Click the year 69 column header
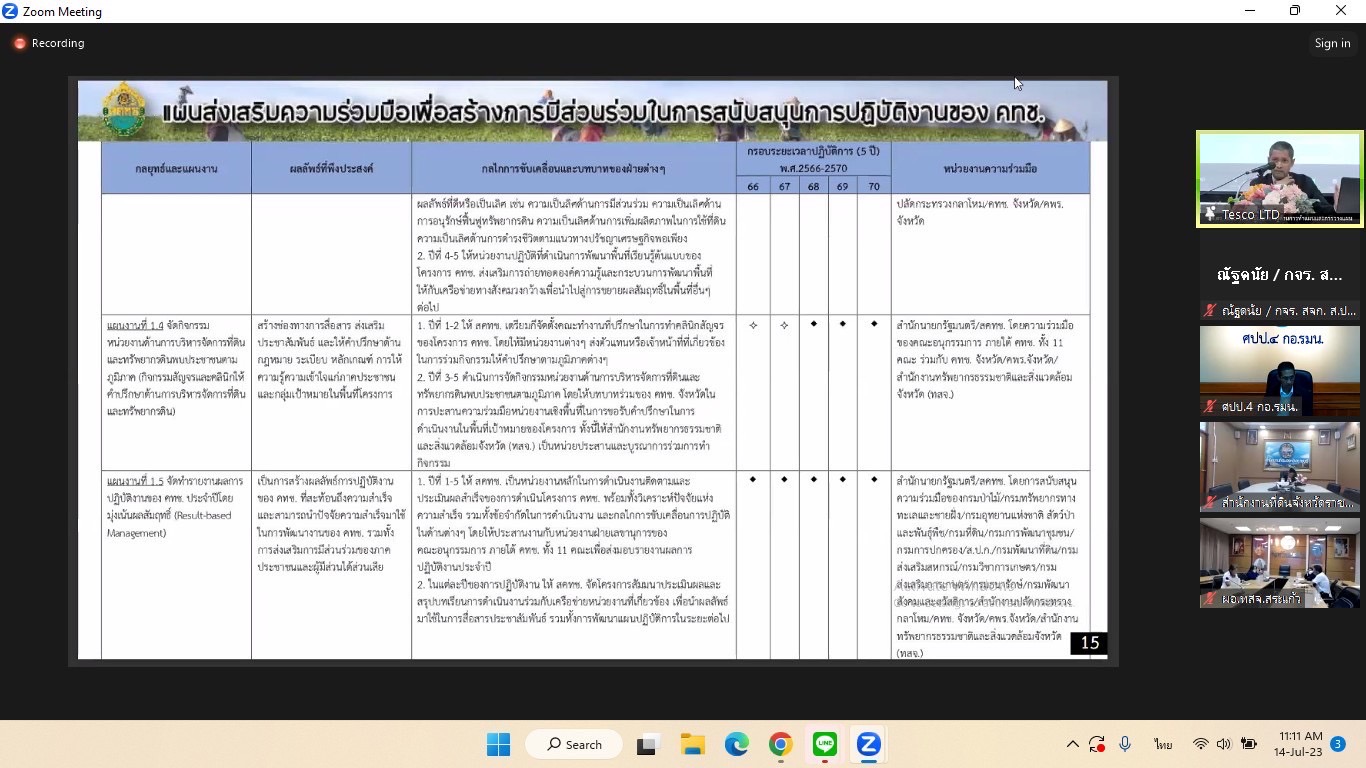 click(843, 186)
